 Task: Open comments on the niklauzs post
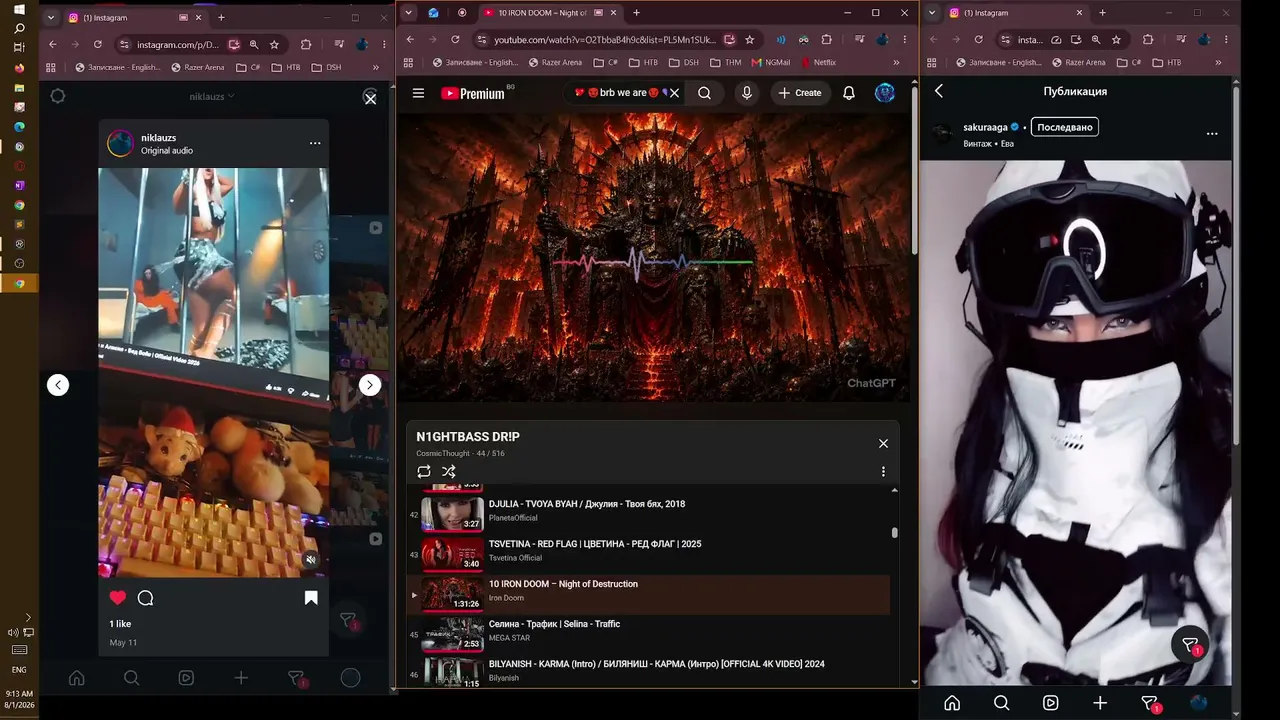pyautogui.click(x=145, y=598)
